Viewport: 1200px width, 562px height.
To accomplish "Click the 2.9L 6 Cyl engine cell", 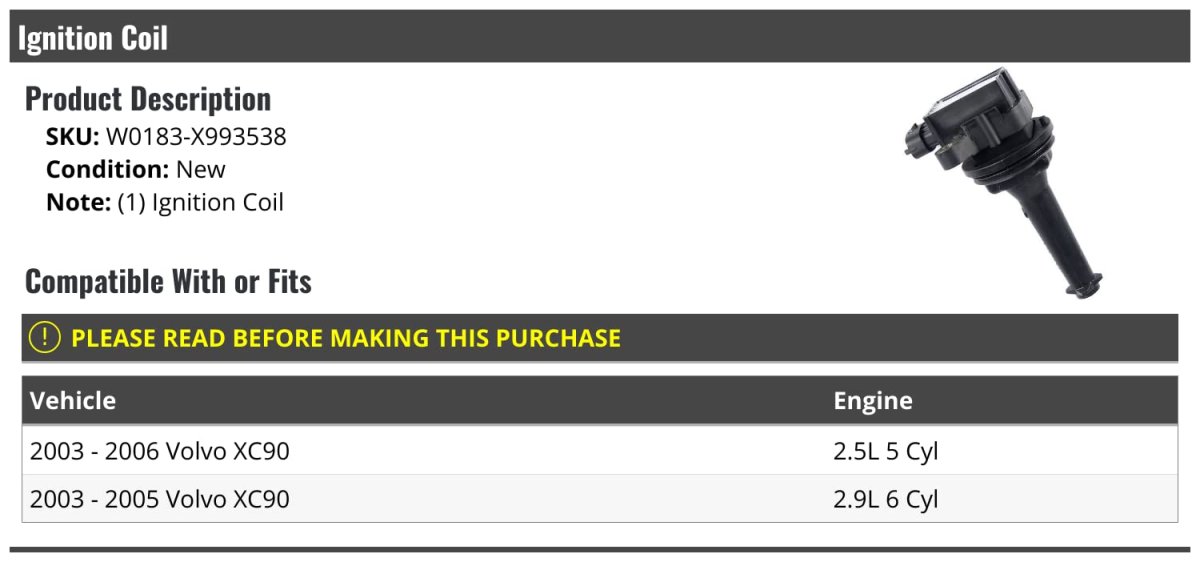I will point(886,499).
